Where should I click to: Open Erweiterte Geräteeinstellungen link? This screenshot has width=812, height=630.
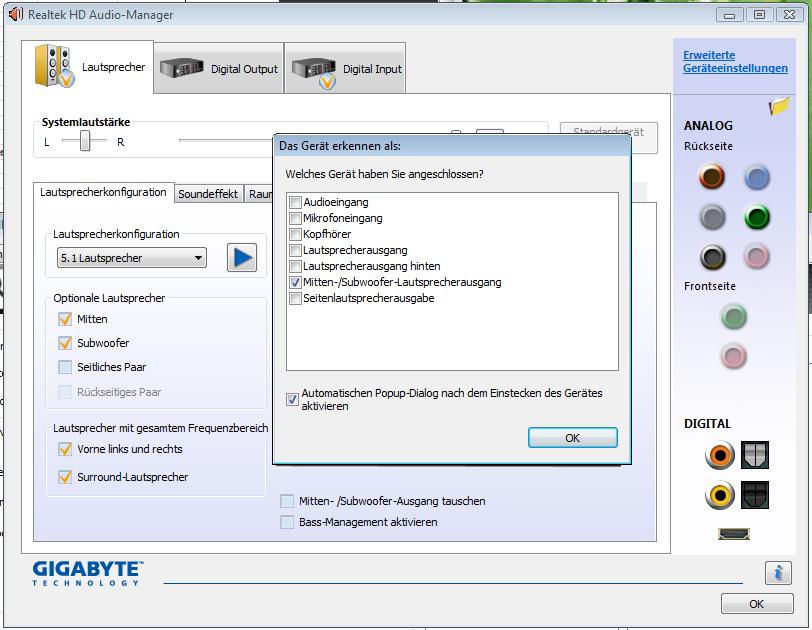[735, 62]
